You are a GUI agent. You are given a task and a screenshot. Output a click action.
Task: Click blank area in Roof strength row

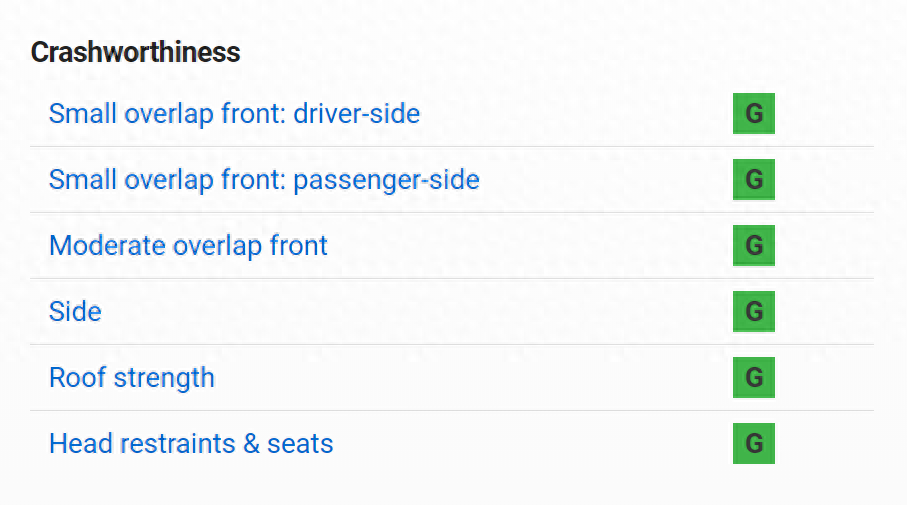[470, 378]
